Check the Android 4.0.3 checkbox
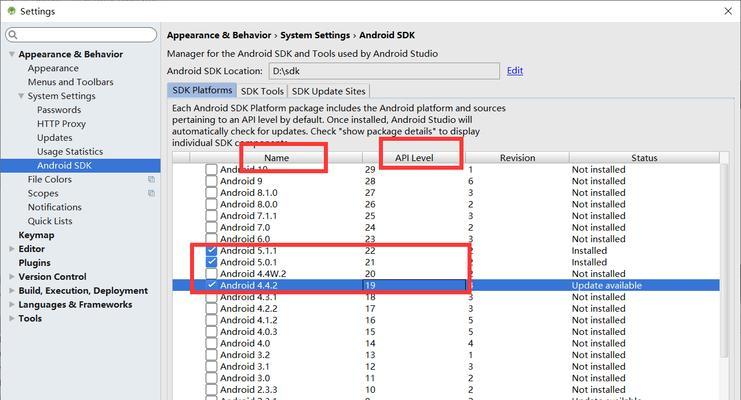The width and height of the screenshot is (741, 400). pos(211,331)
